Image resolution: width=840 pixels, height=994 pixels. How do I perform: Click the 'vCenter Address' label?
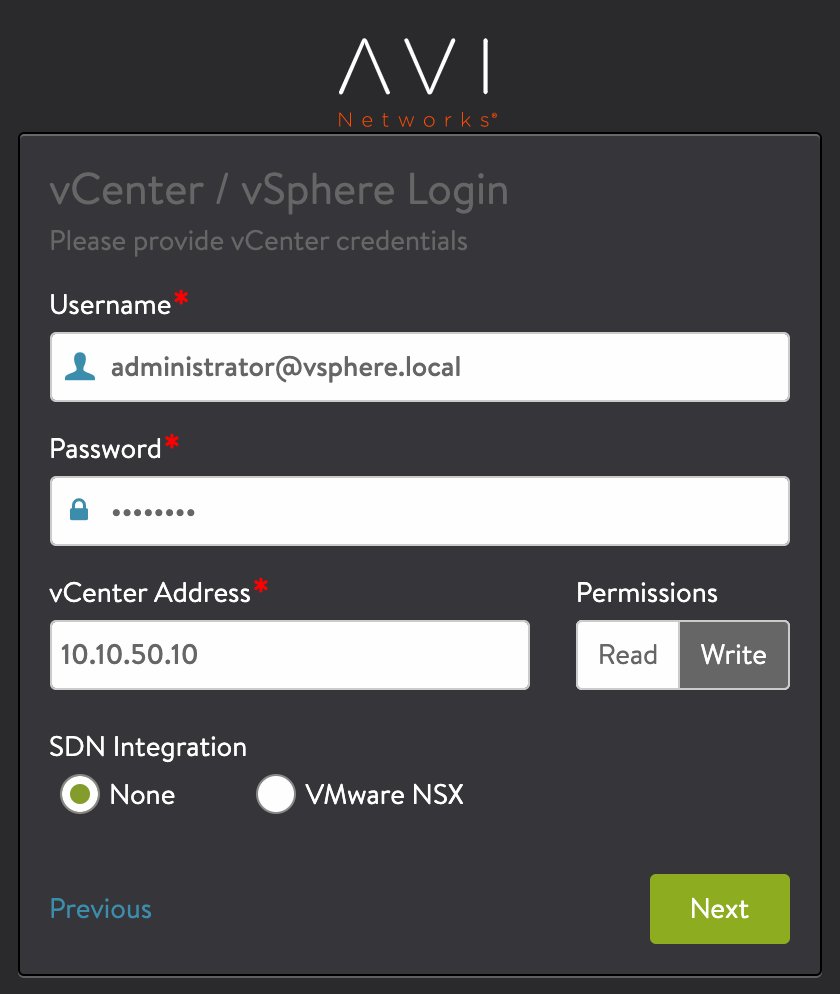point(150,593)
